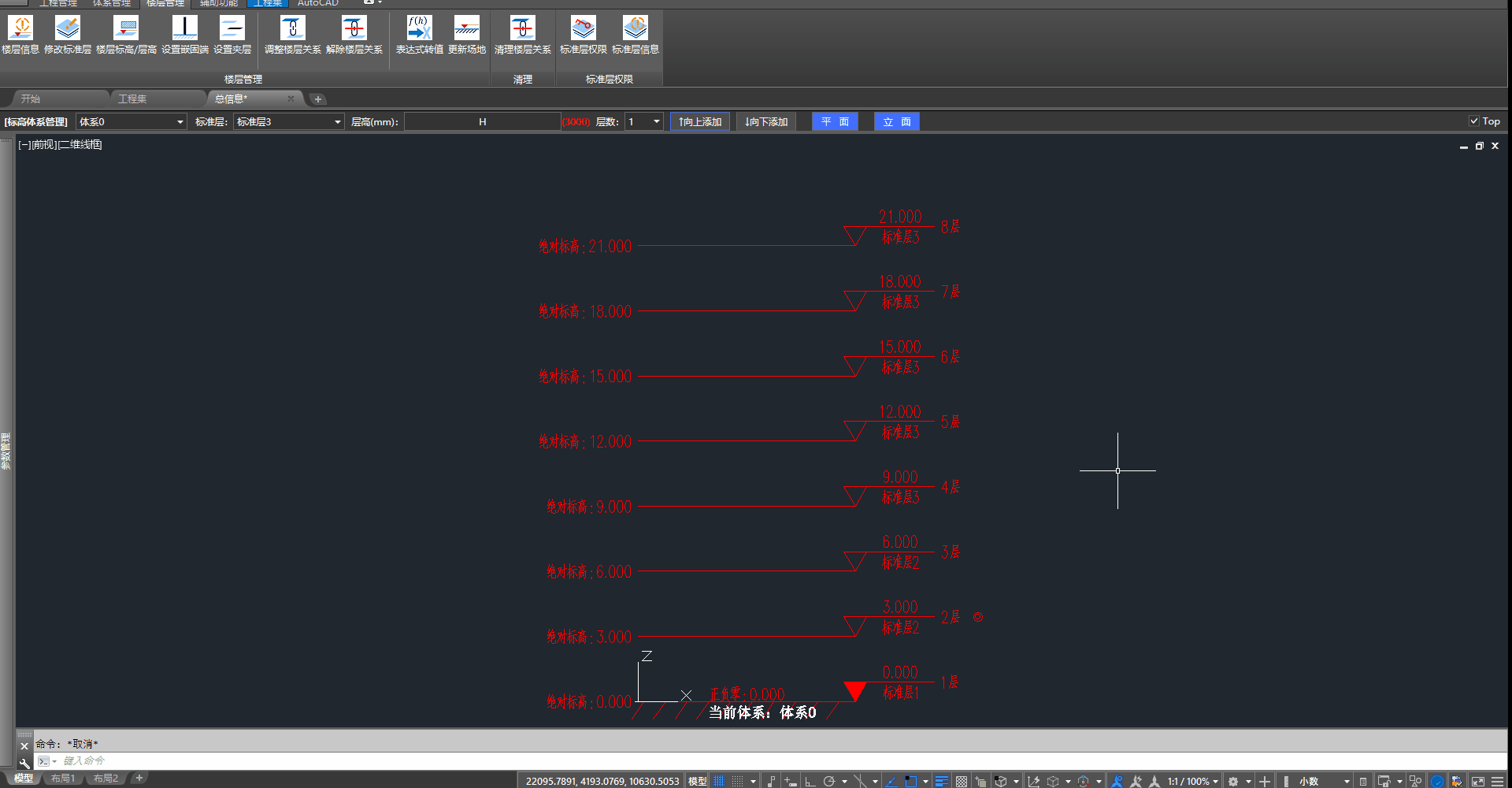This screenshot has height=788, width=1512.
Task: Select the 楼层标高/层高 tool
Action: point(126,35)
